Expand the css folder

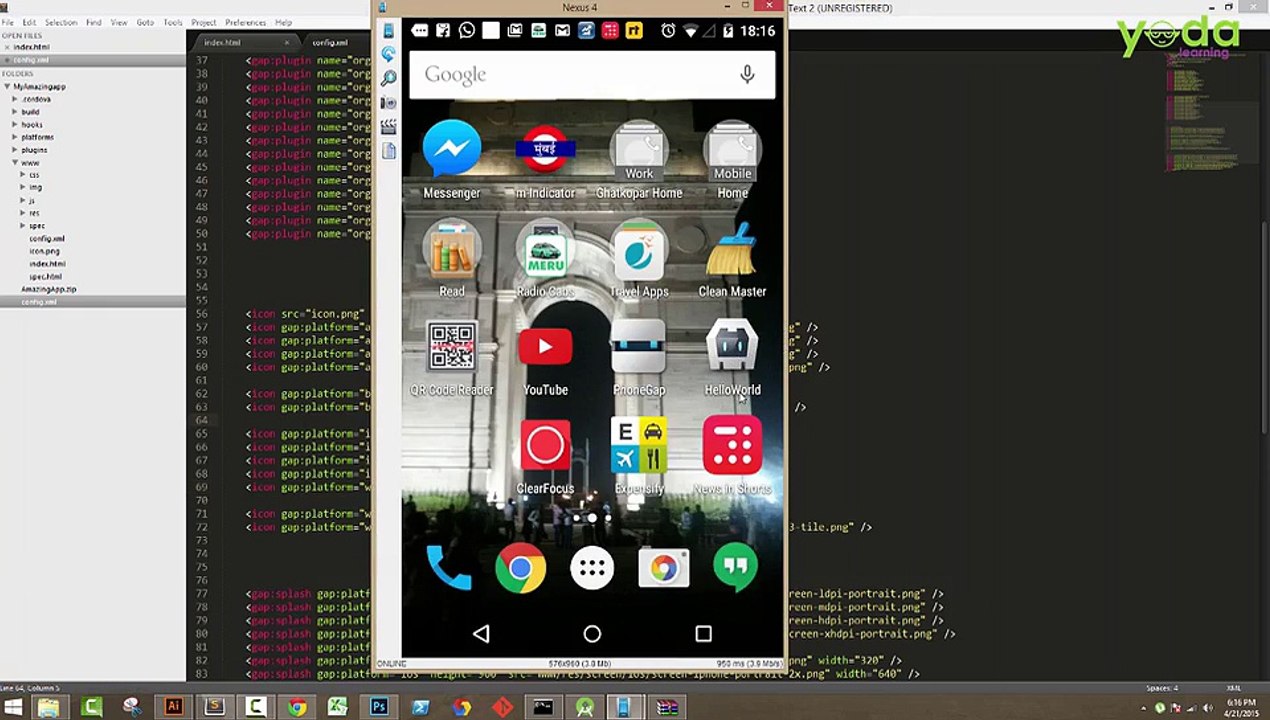(x=23, y=175)
